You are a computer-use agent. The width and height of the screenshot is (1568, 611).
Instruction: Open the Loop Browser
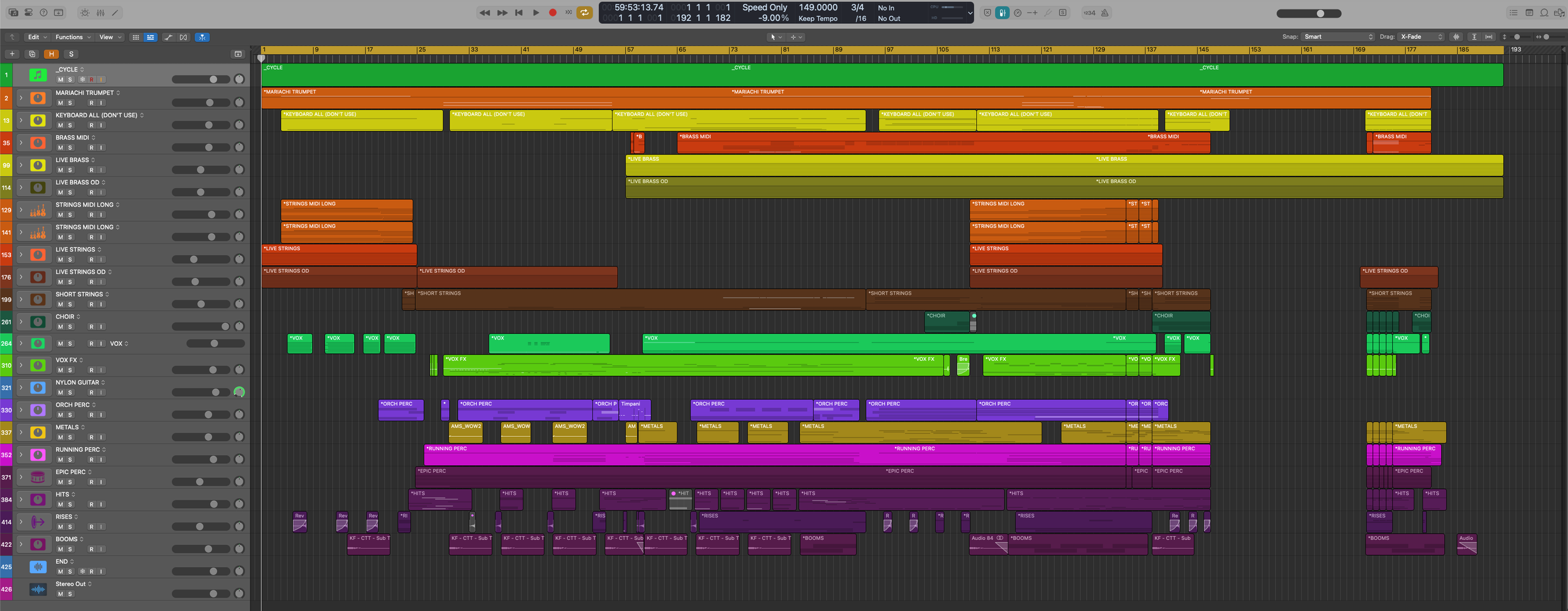pyautogui.click(x=1544, y=13)
